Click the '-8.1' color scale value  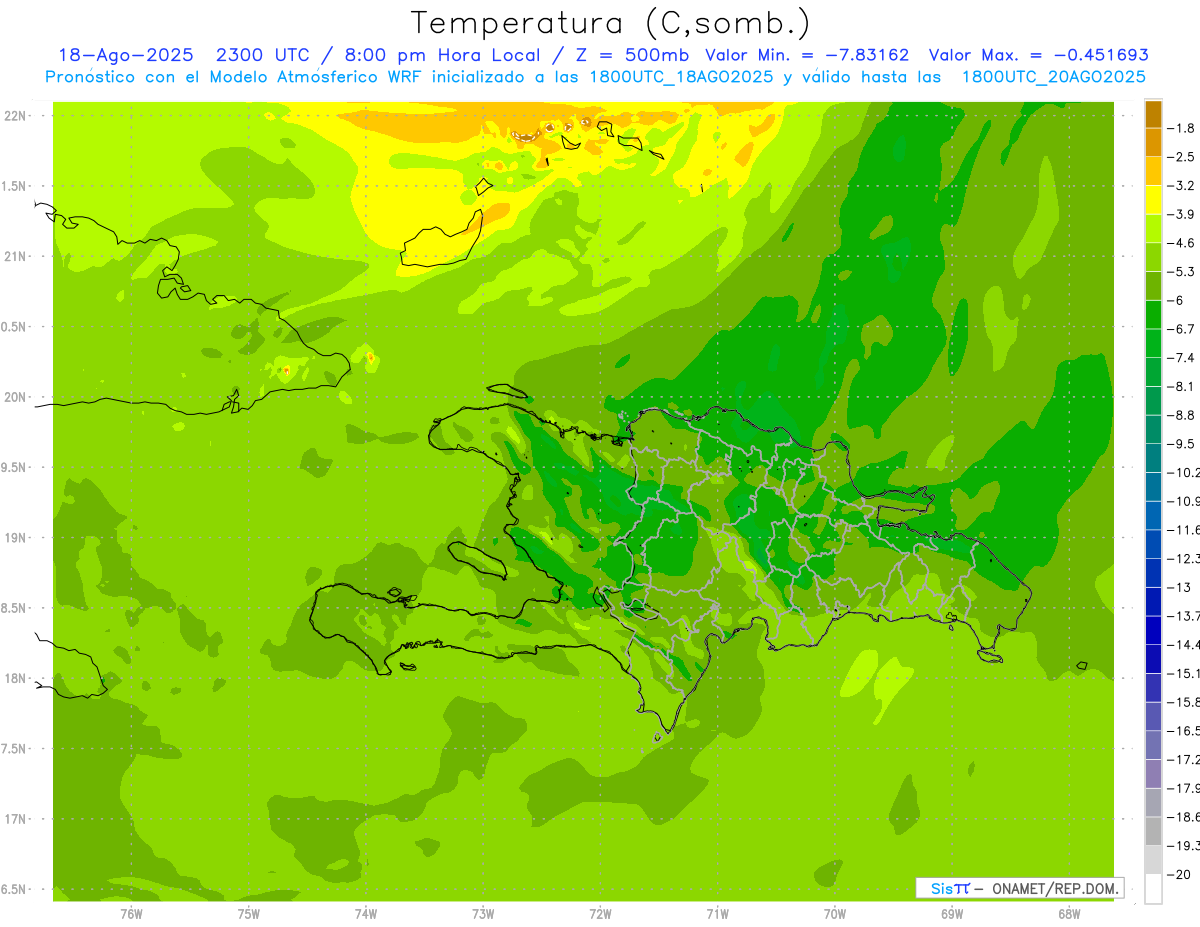1182,386
